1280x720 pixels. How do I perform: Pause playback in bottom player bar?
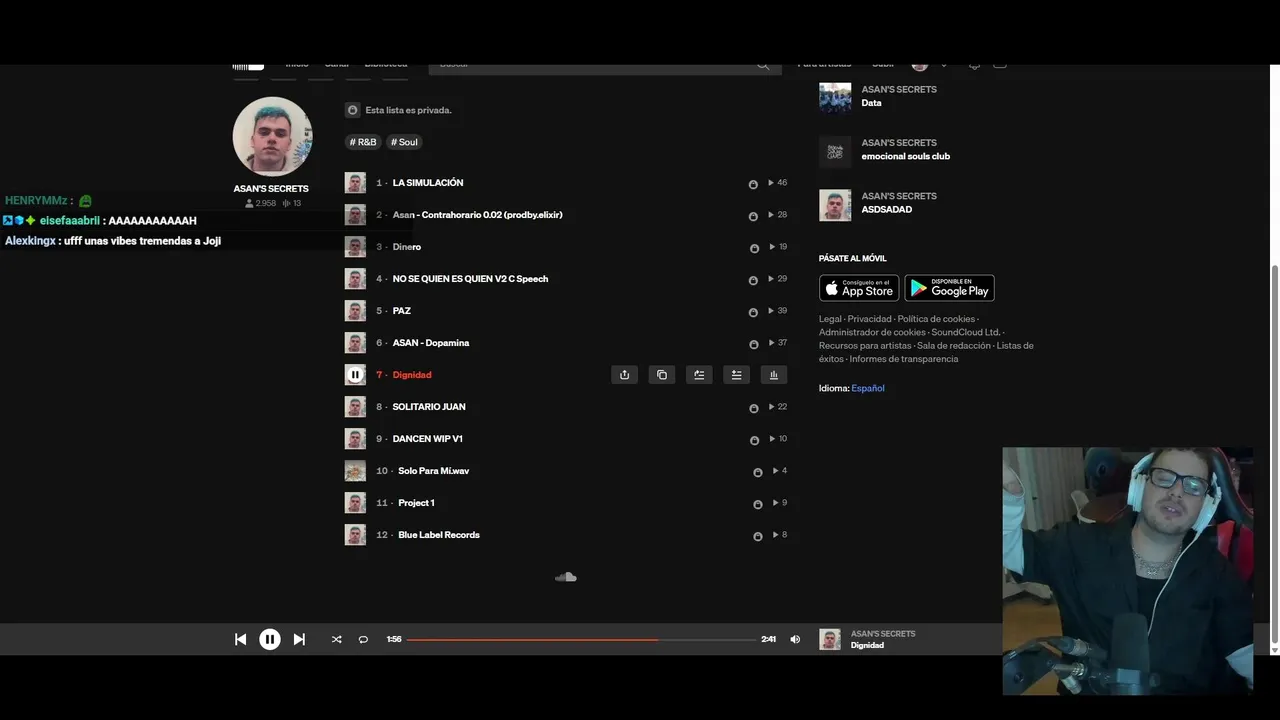coord(270,639)
